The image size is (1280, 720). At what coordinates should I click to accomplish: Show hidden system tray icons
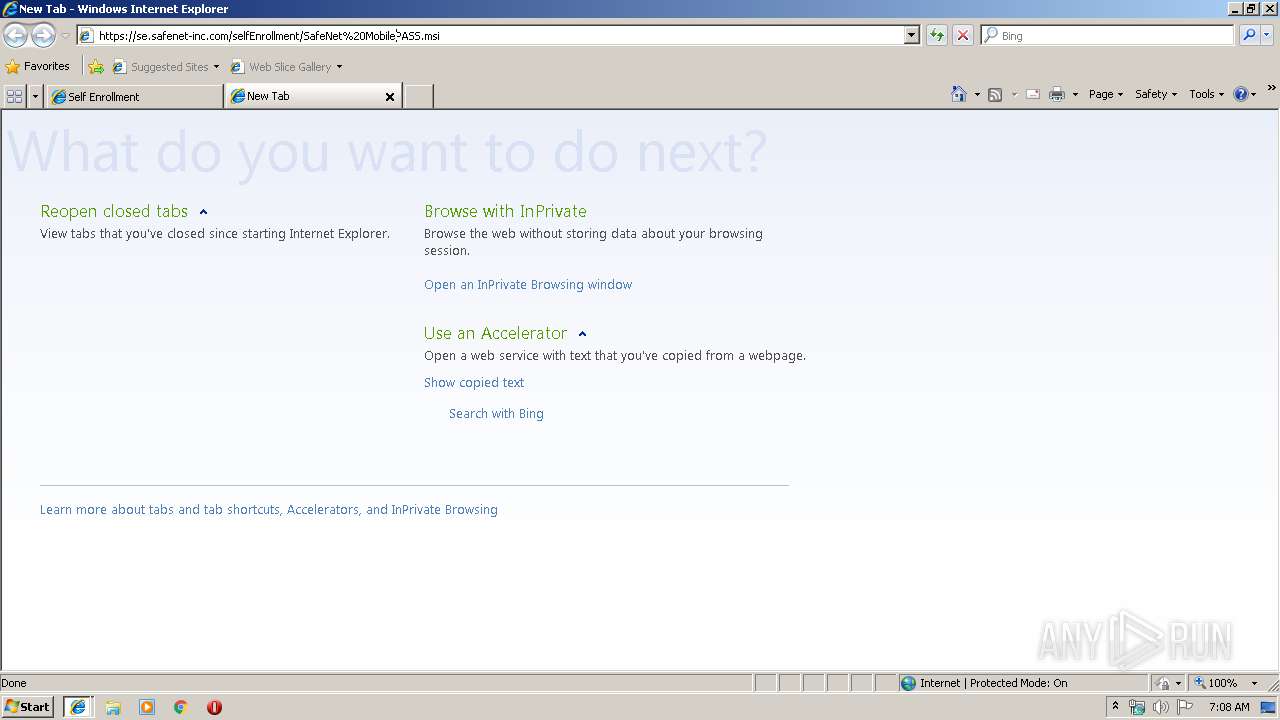click(1115, 707)
